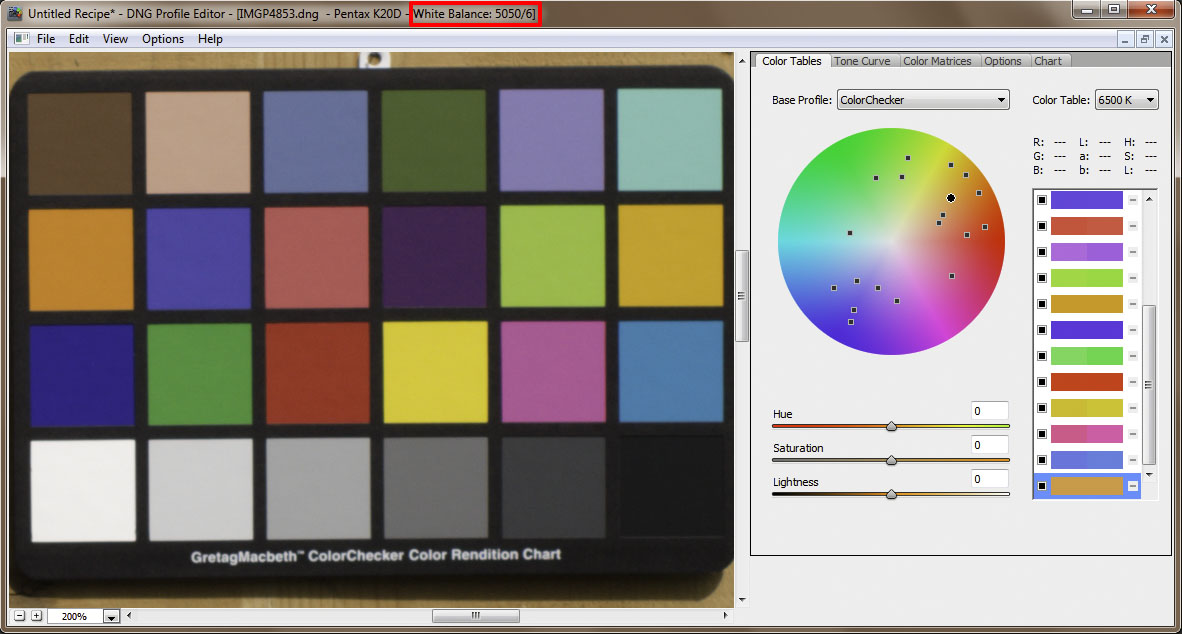1182x634 pixels.
Task: Select the large black point on color wheel
Action: point(951,198)
